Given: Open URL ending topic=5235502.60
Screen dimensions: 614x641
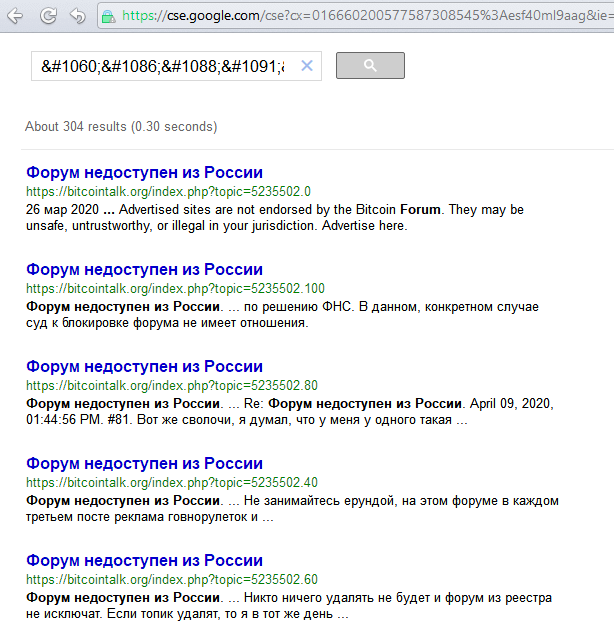Looking at the screenshot, I should 172,579.
